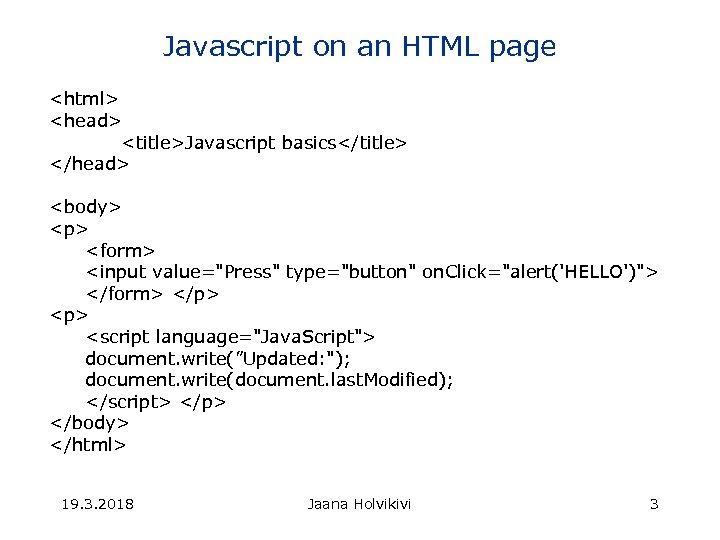Screen dimensions: 720x540
Task: Click the opening <html> tag line
Action: pos(84,99)
